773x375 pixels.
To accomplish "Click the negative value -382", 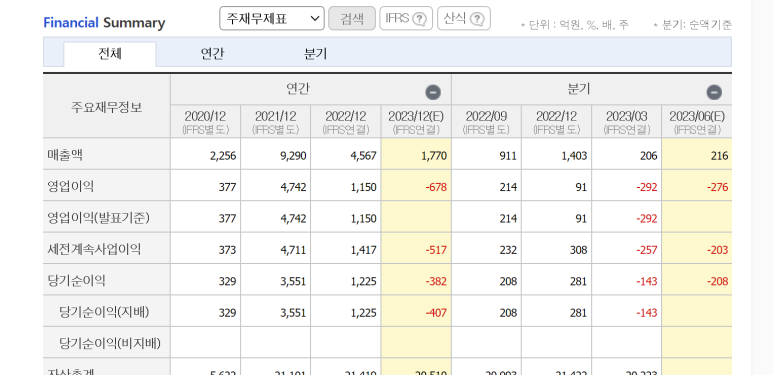I will click(x=436, y=281).
